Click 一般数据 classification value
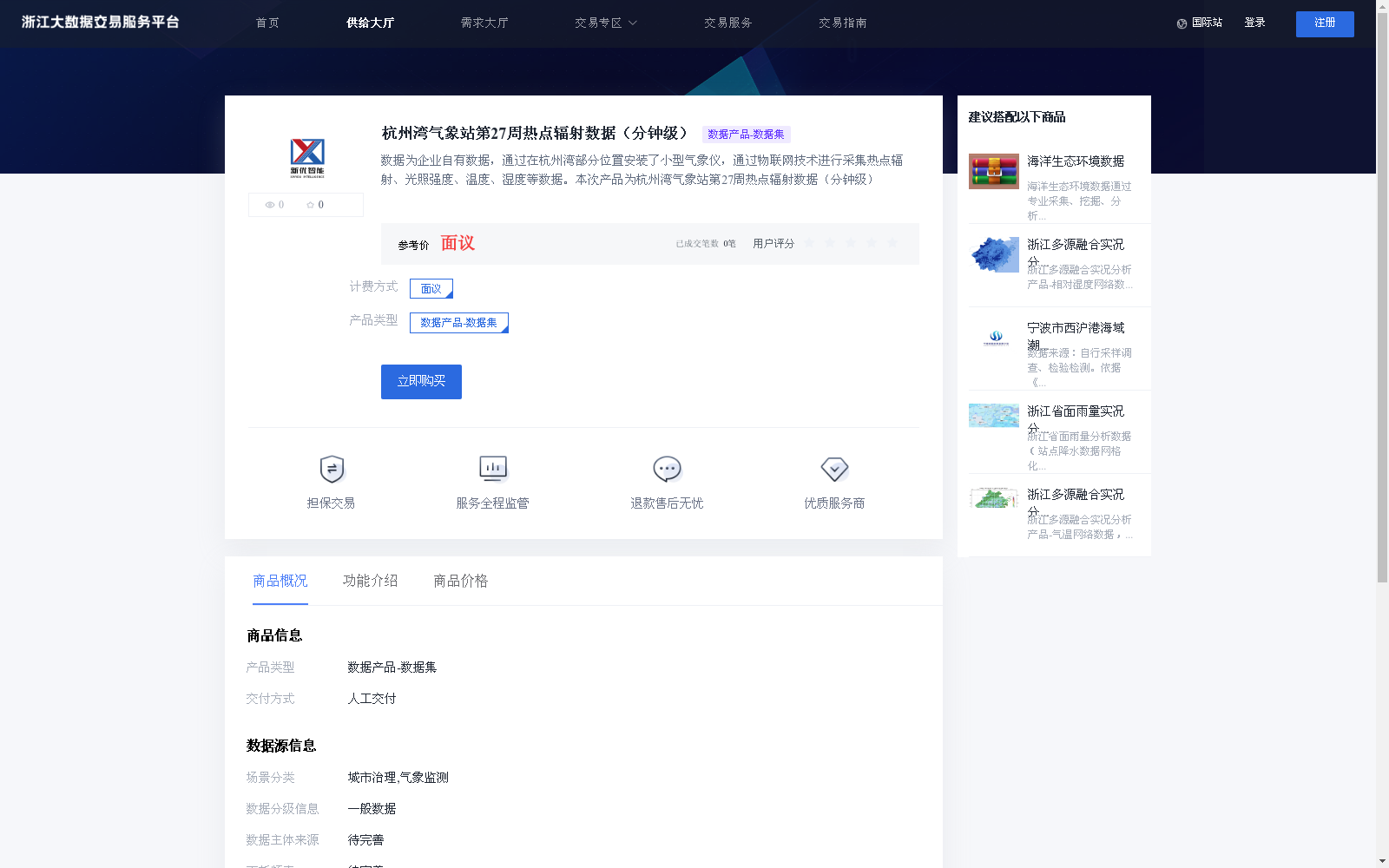1389x868 pixels. point(372,809)
